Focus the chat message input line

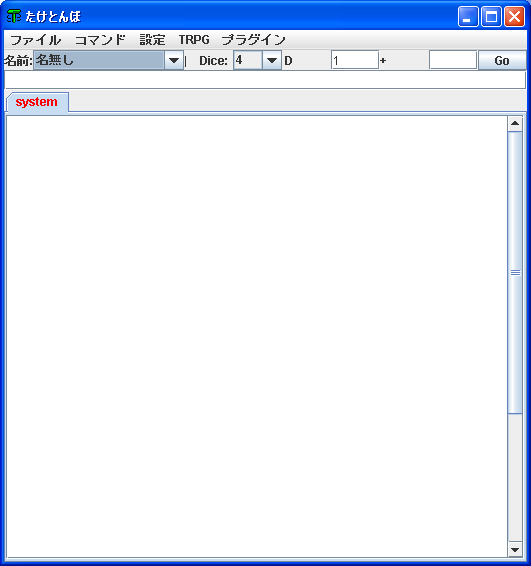point(265,80)
